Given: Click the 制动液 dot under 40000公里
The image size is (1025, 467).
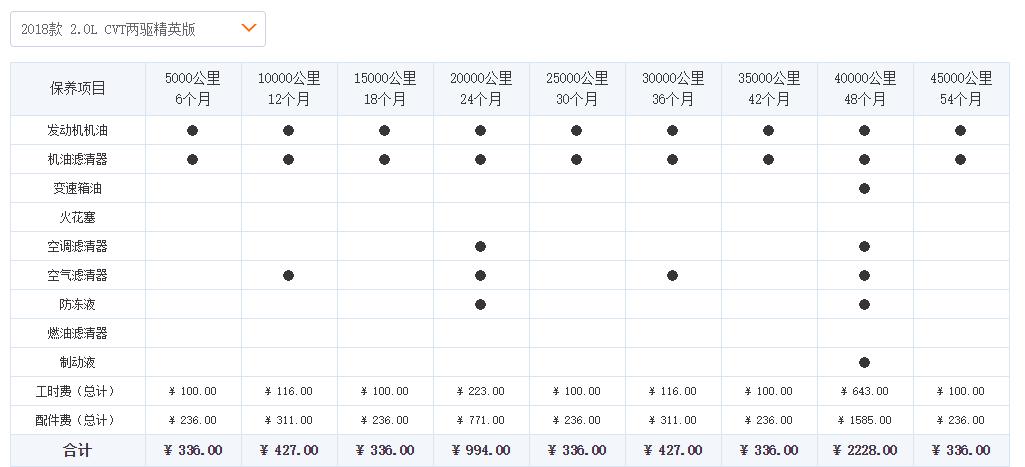Looking at the screenshot, I should click(864, 363).
